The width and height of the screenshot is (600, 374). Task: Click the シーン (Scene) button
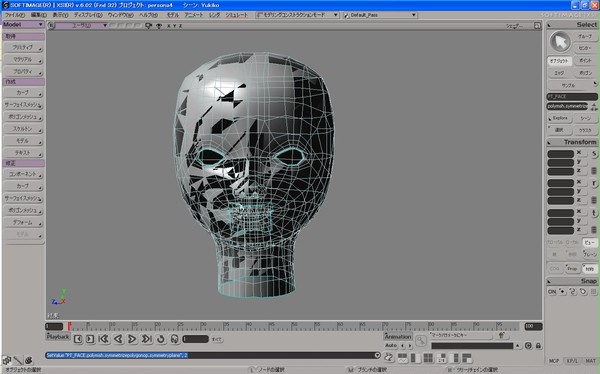click(x=585, y=118)
